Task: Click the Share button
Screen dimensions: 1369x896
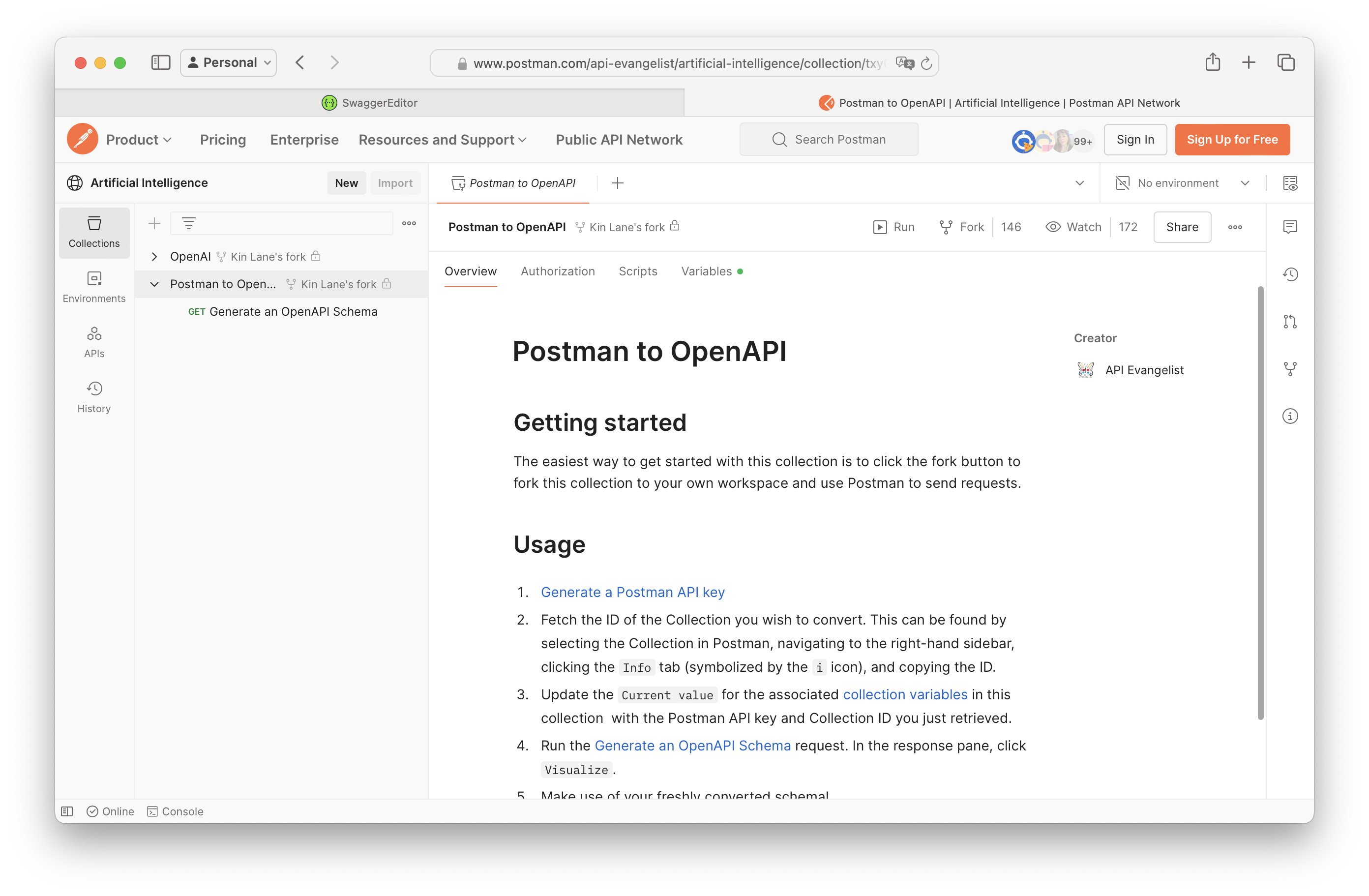Action: pyautogui.click(x=1182, y=227)
